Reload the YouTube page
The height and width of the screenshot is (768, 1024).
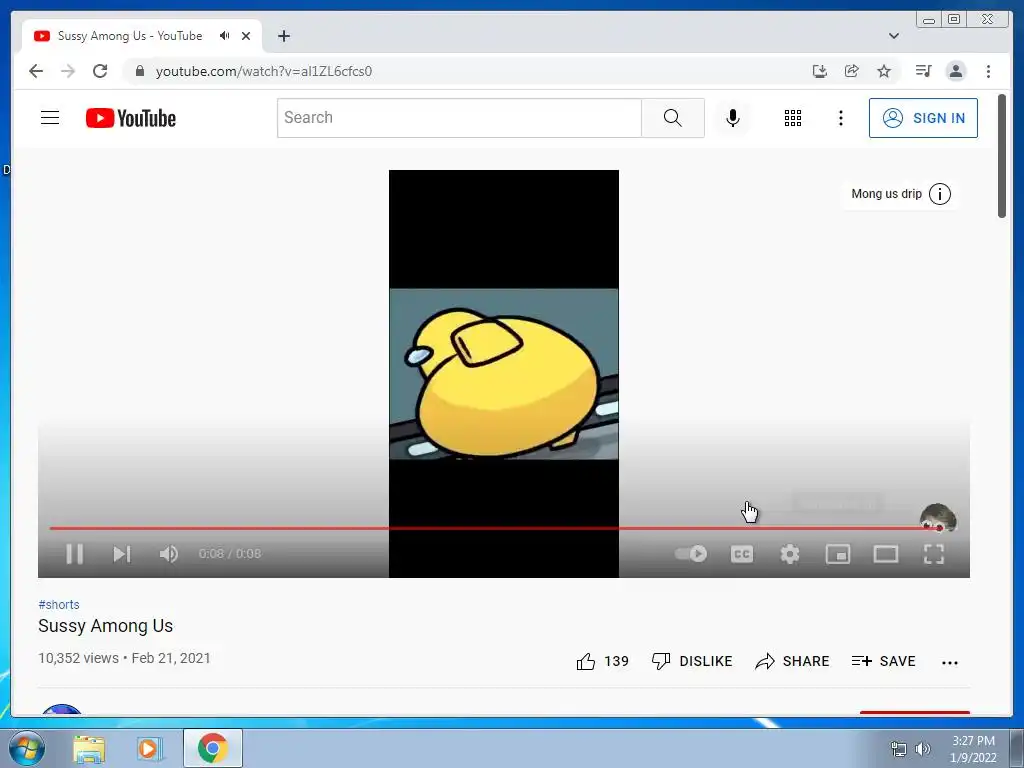pos(100,71)
